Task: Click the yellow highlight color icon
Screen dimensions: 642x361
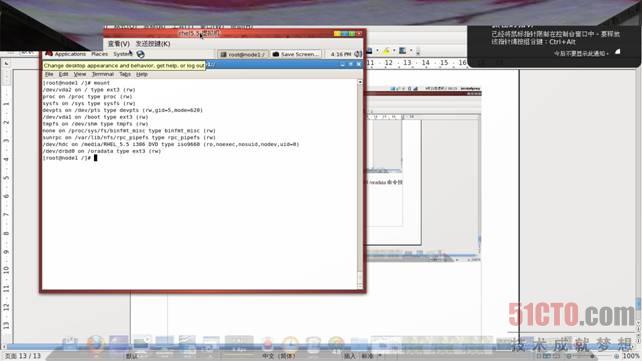Action: coord(386,51)
